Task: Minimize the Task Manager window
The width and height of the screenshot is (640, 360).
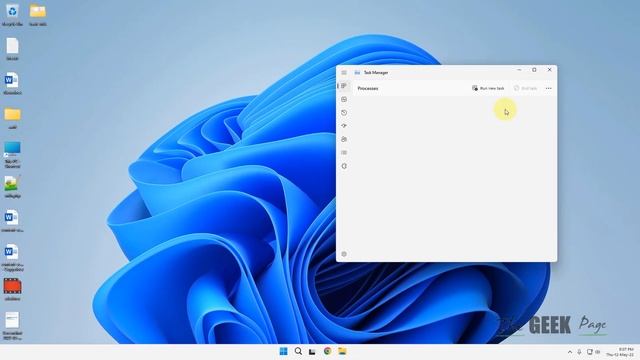Action: click(x=519, y=70)
